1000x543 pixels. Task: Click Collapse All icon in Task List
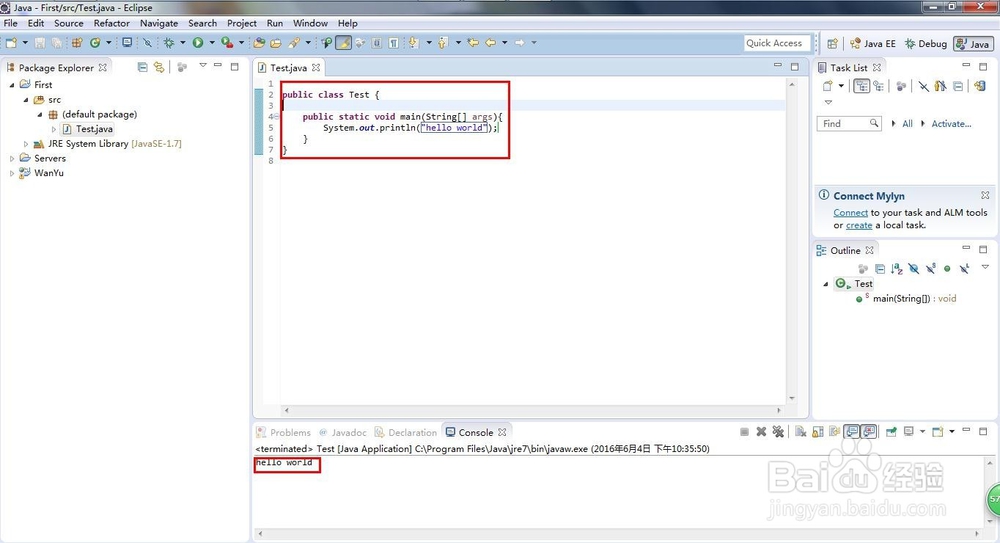958,86
